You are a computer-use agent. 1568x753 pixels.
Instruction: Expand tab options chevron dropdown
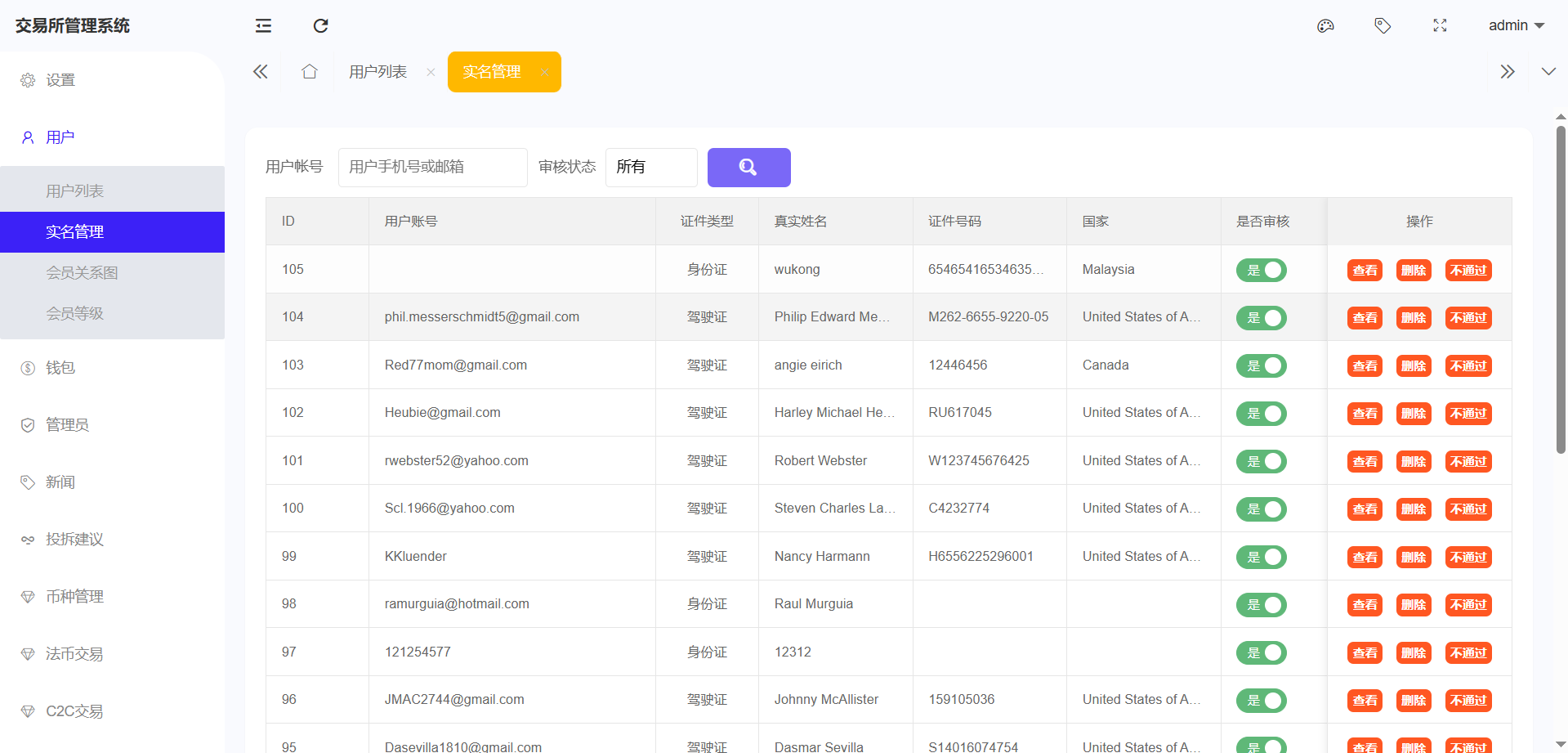point(1548,72)
